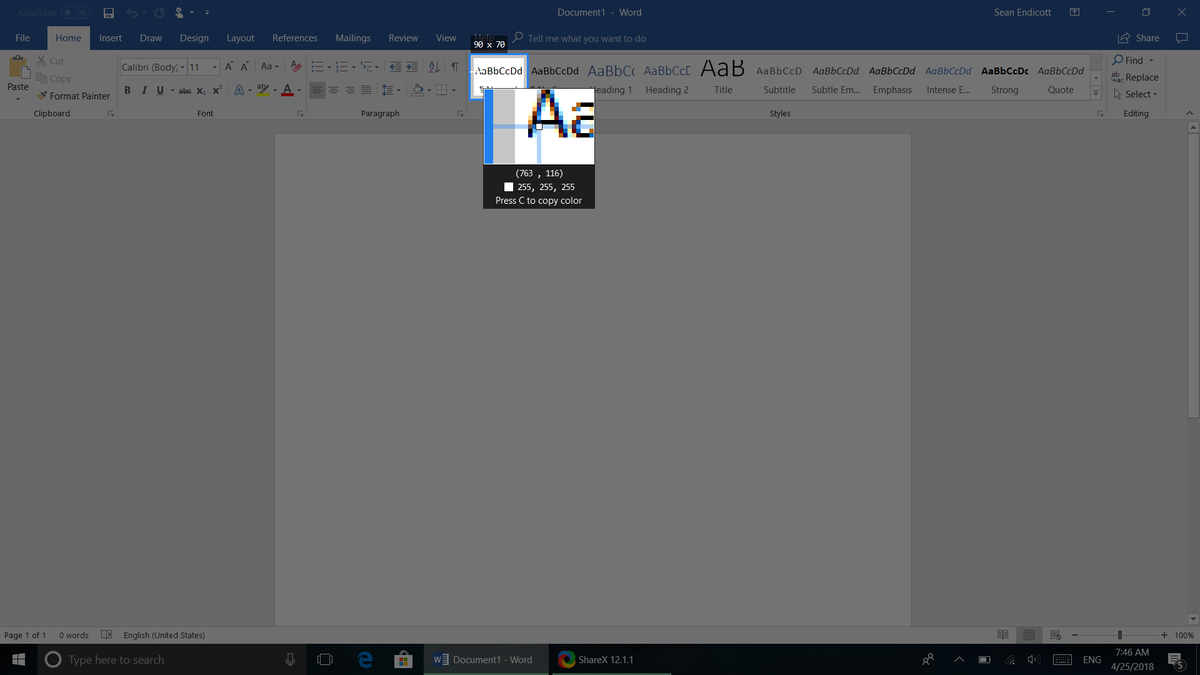Image resolution: width=1200 pixels, height=675 pixels.
Task: Open the font size dropdown
Action: [x=214, y=66]
